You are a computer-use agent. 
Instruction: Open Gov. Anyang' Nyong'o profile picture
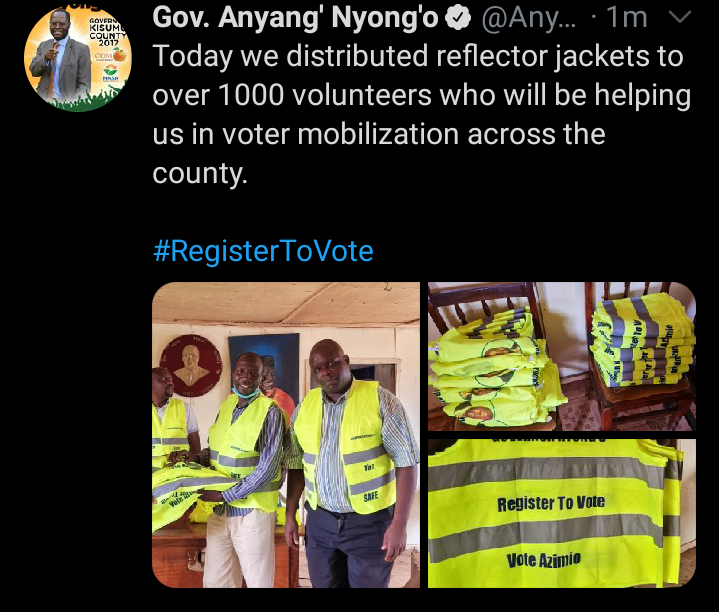click(77, 58)
